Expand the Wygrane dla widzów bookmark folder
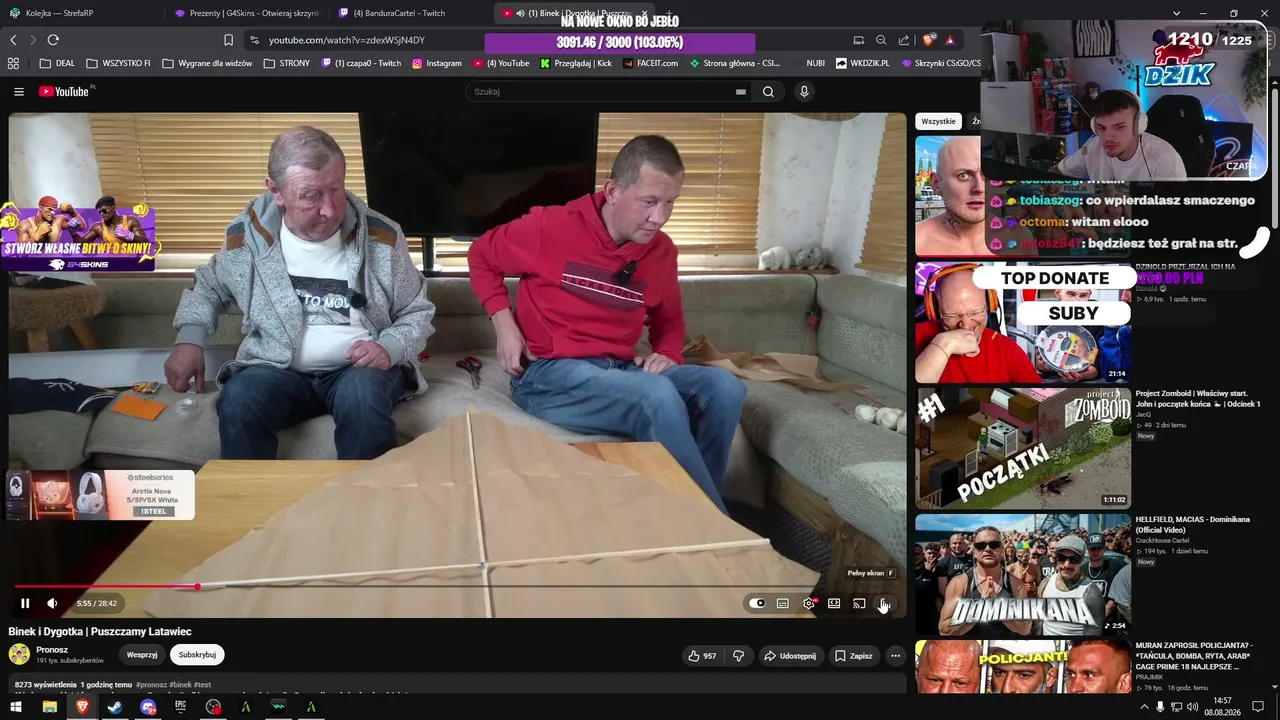The width and height of the screenshot is (1280, 720). (207, 63)
